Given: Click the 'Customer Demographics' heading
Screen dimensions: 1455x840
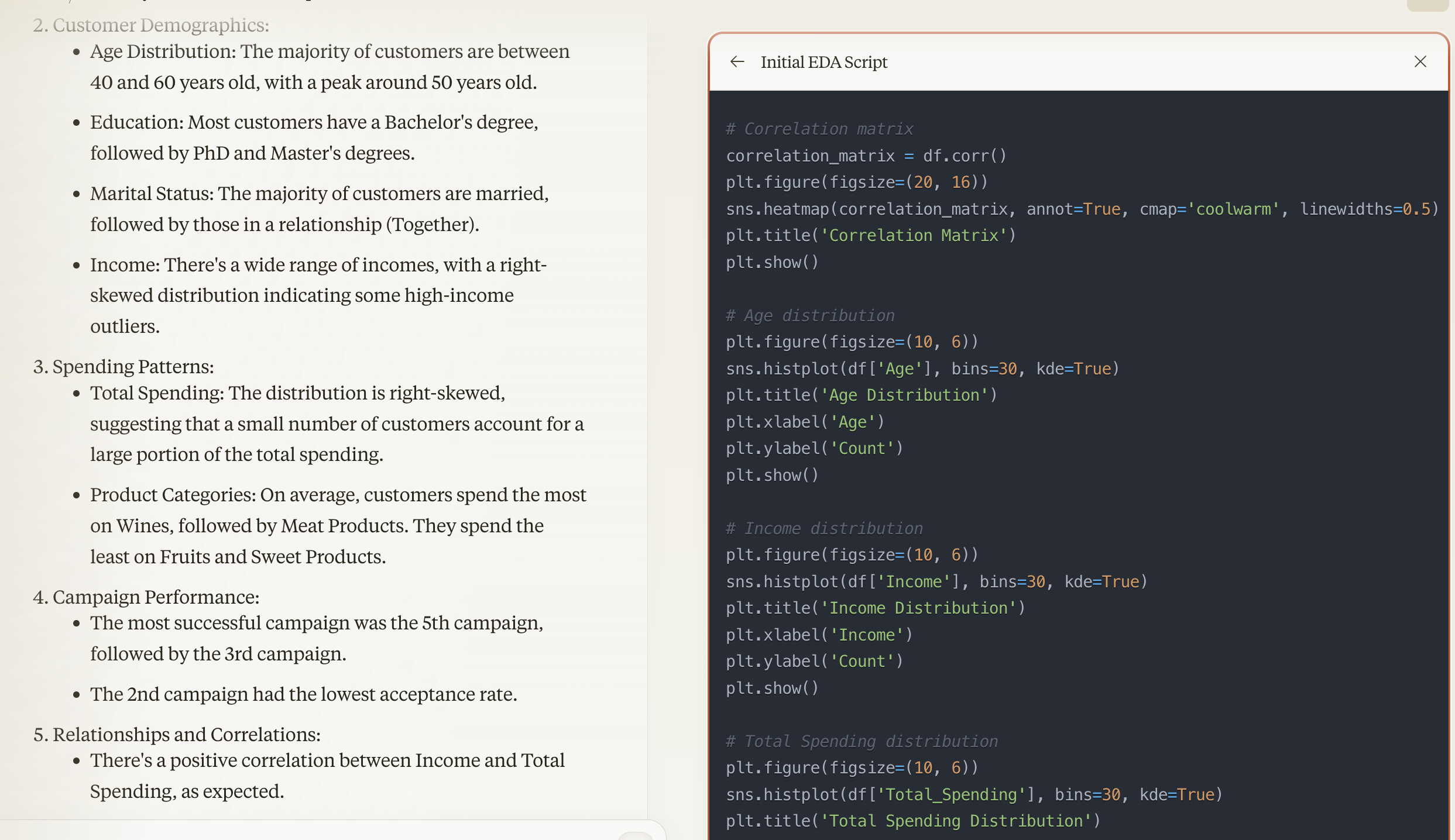Looking at the screenshot, I should click(x=160, y=25).
